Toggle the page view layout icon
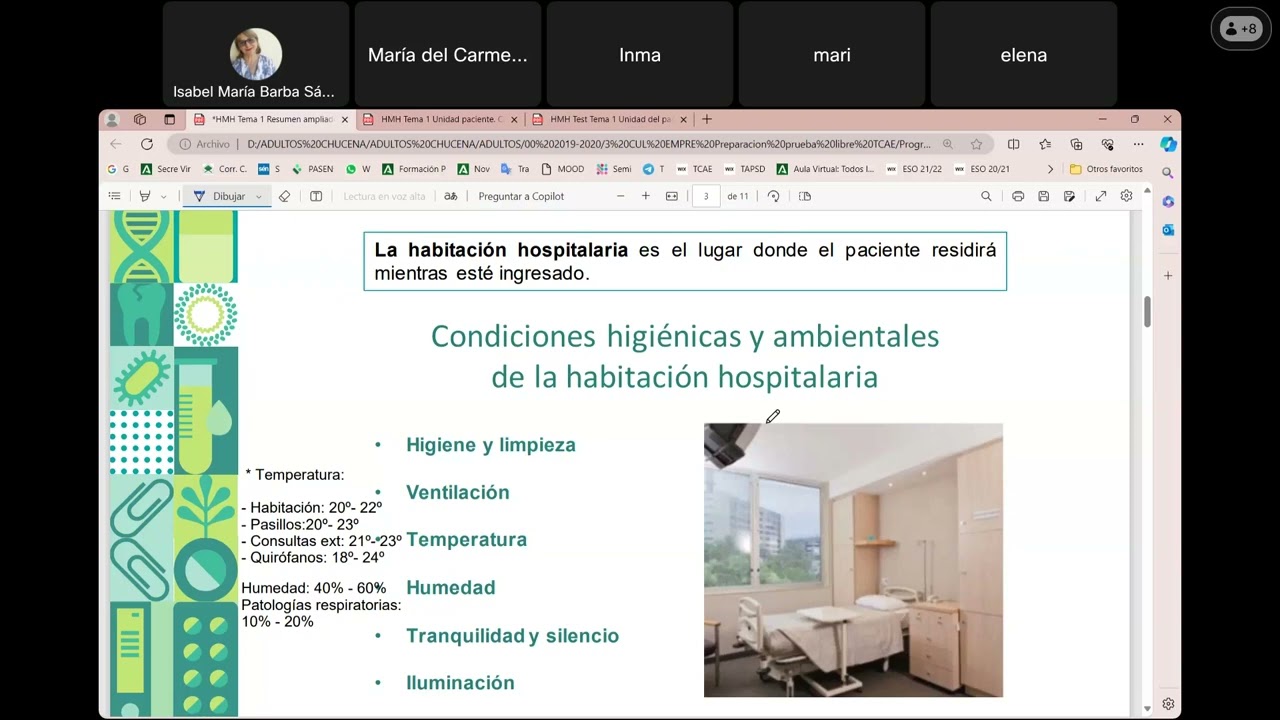 805,196
